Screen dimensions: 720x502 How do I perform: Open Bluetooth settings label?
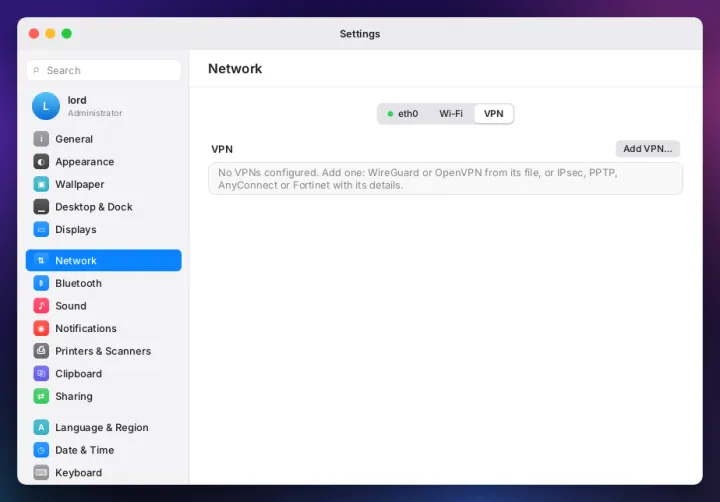pos(79,283)
